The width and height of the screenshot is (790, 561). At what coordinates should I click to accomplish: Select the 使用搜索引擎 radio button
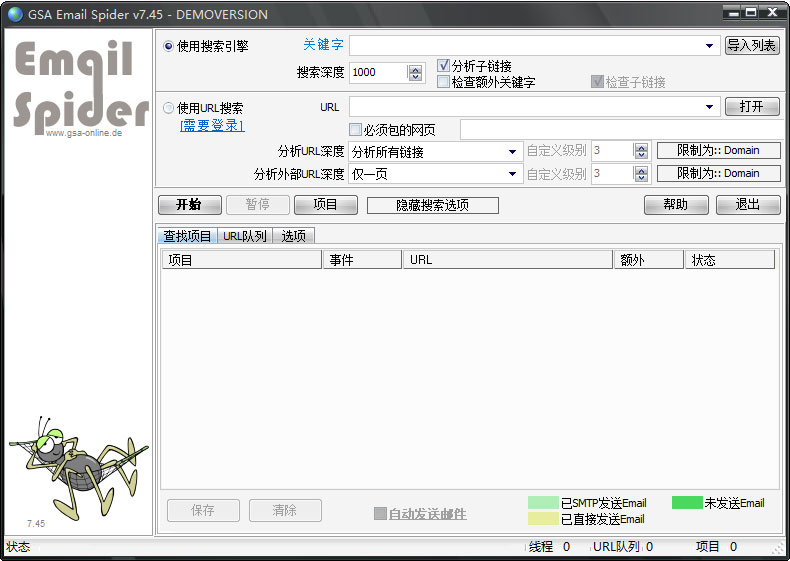point(168,46)
